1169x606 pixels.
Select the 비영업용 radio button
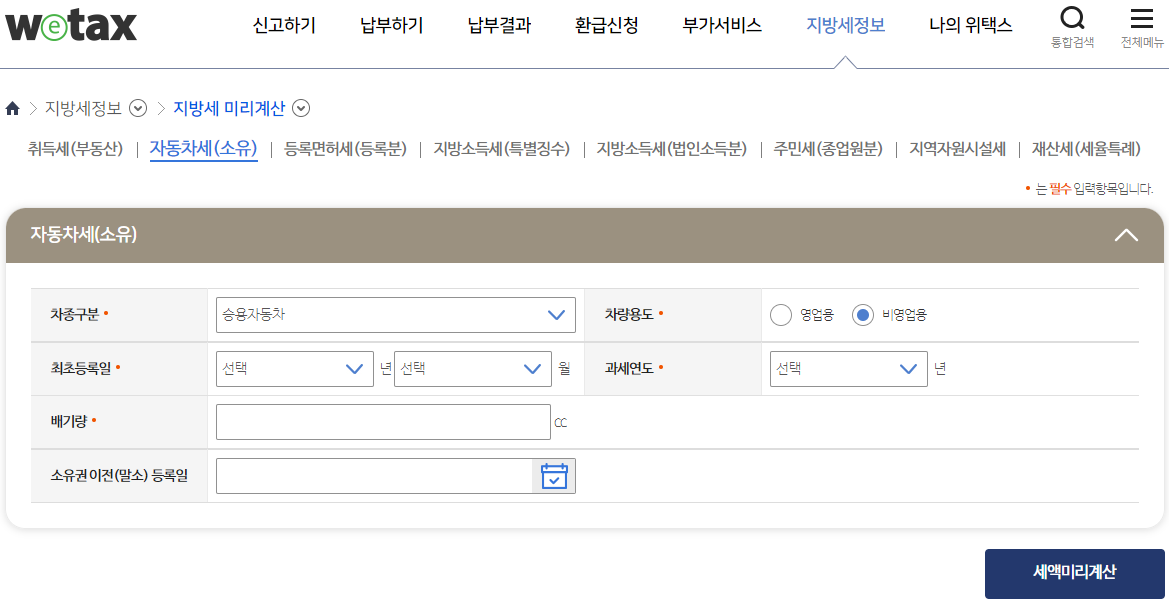(863, 314)
